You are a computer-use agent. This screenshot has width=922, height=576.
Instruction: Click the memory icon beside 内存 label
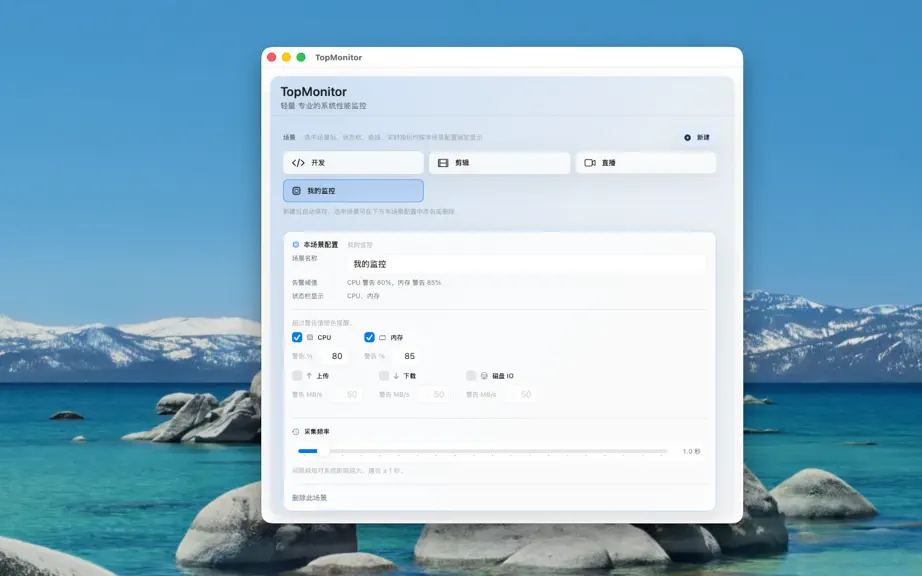[x=382, y=337]
